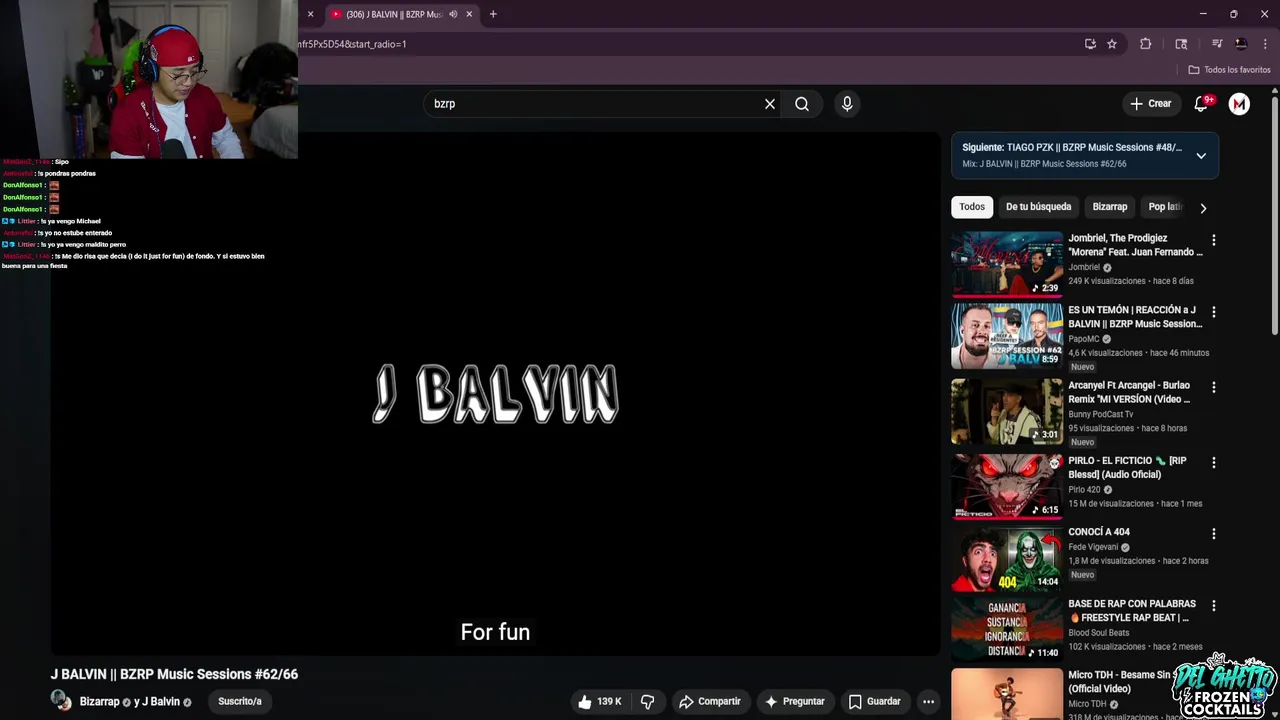
Task: Dislike the video with thumbs down
Action: tap(647, 702)
